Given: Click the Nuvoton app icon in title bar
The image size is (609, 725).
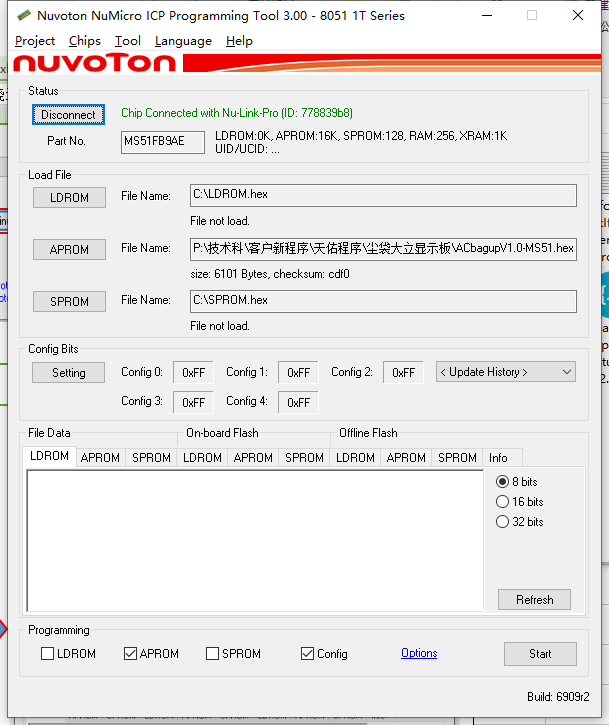Looking at the screenshot, I should [x=24, y=15].
